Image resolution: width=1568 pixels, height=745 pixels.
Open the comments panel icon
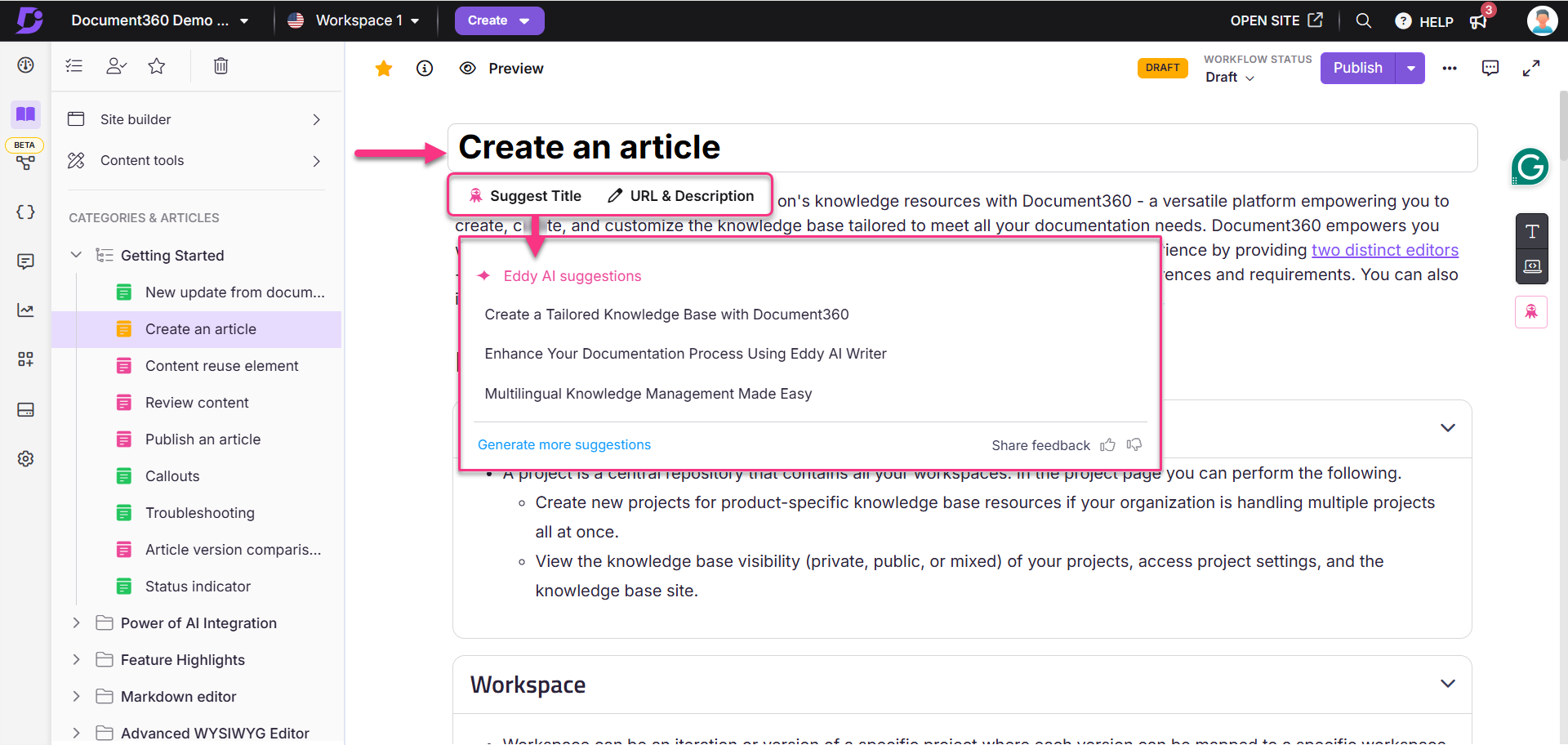pos(1490,68)
